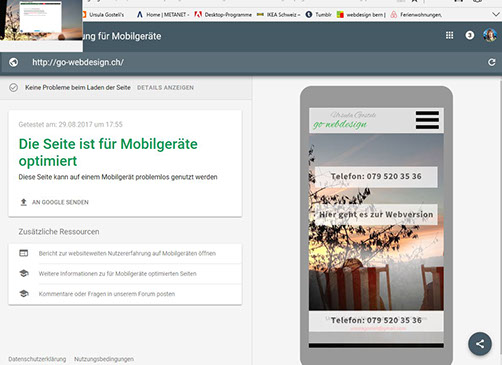502x365 pixels.
Task: Click the check-circle page loading status icon
Action: click(x=14, y=88)
